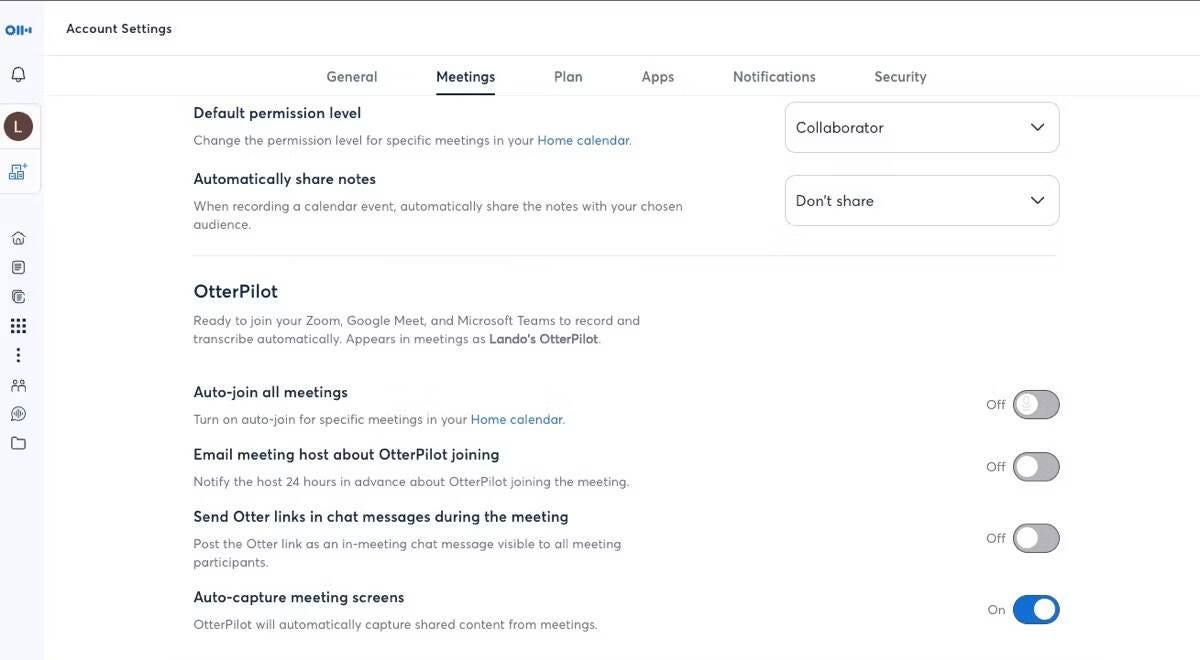The image size is (1200, 660).
Task: Open the notifications bell in the sidebar
Action: tap(18, 75)
